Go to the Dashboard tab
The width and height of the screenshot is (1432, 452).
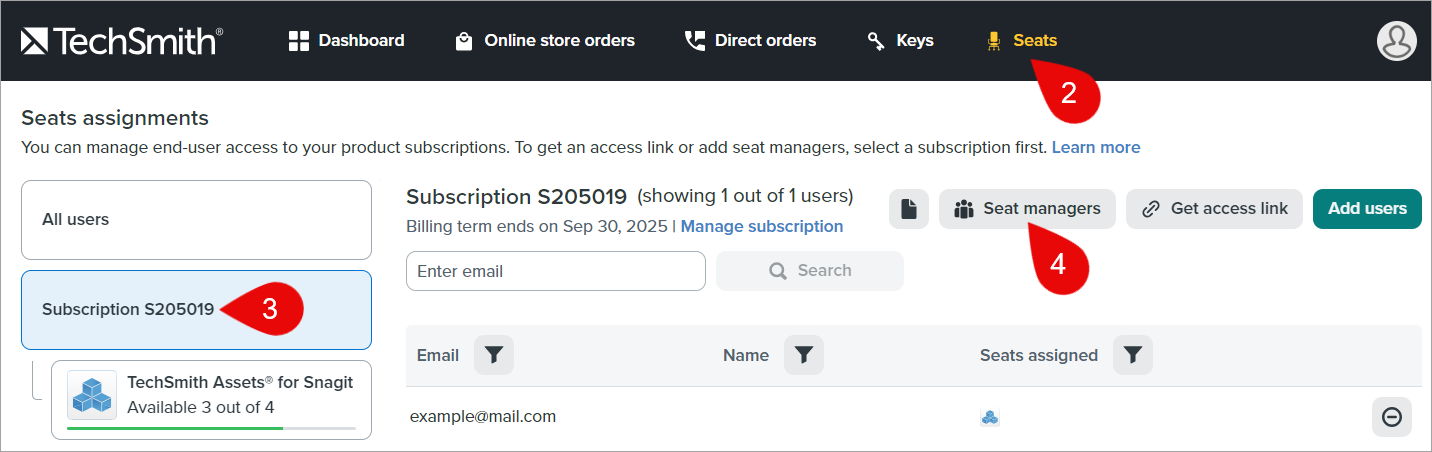pos(346,41)
